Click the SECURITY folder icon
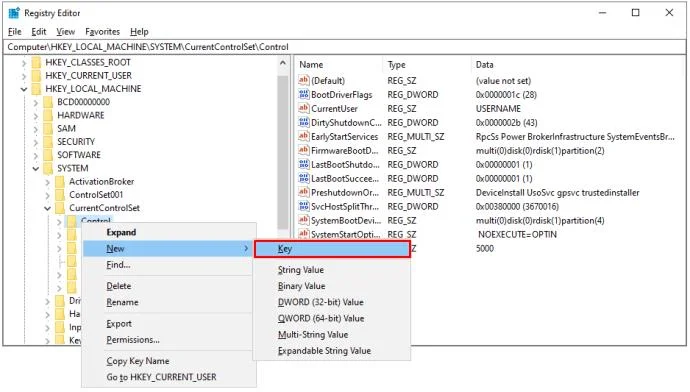Screen dimensions: 690x392 48,142
